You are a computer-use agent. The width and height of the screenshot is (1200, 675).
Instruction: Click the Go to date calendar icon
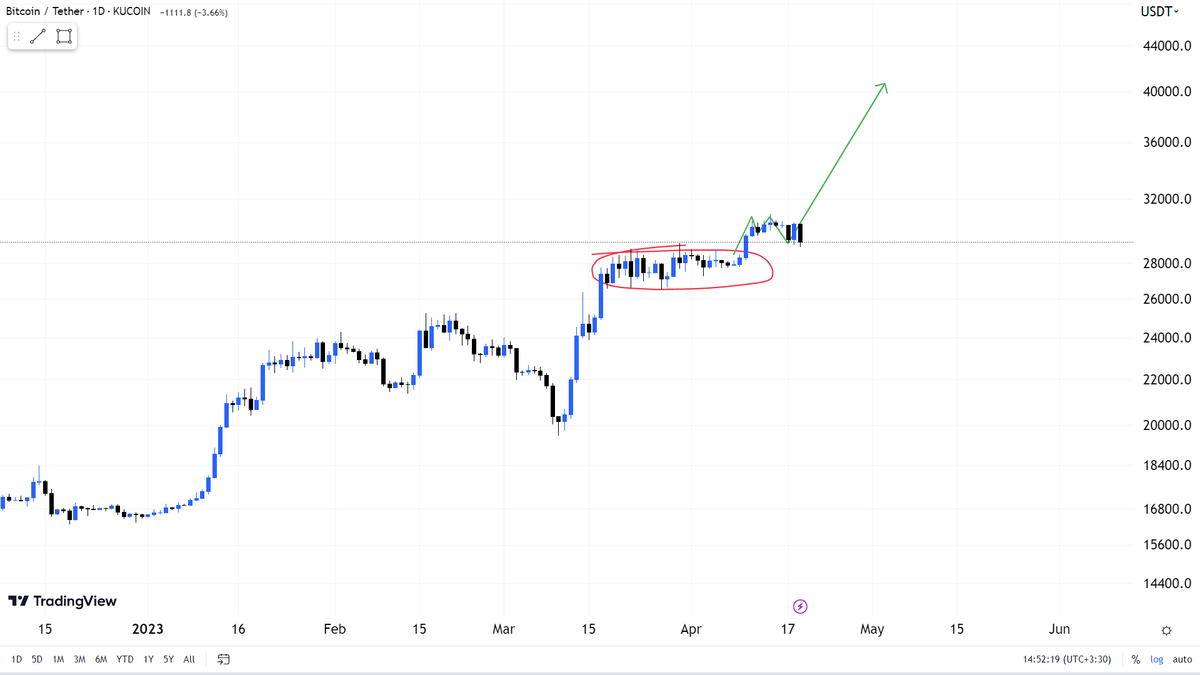(x=224, y=659)
